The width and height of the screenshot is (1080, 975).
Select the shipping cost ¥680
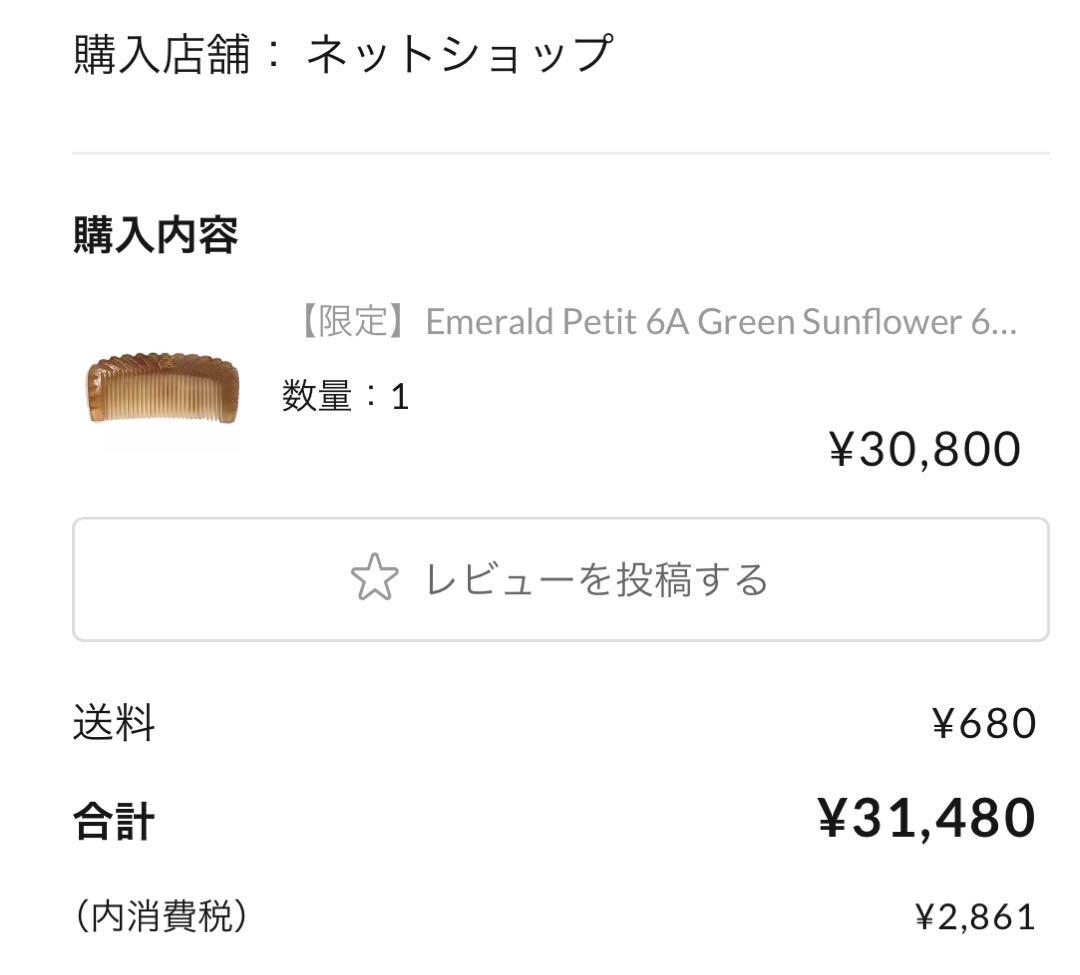986,724
